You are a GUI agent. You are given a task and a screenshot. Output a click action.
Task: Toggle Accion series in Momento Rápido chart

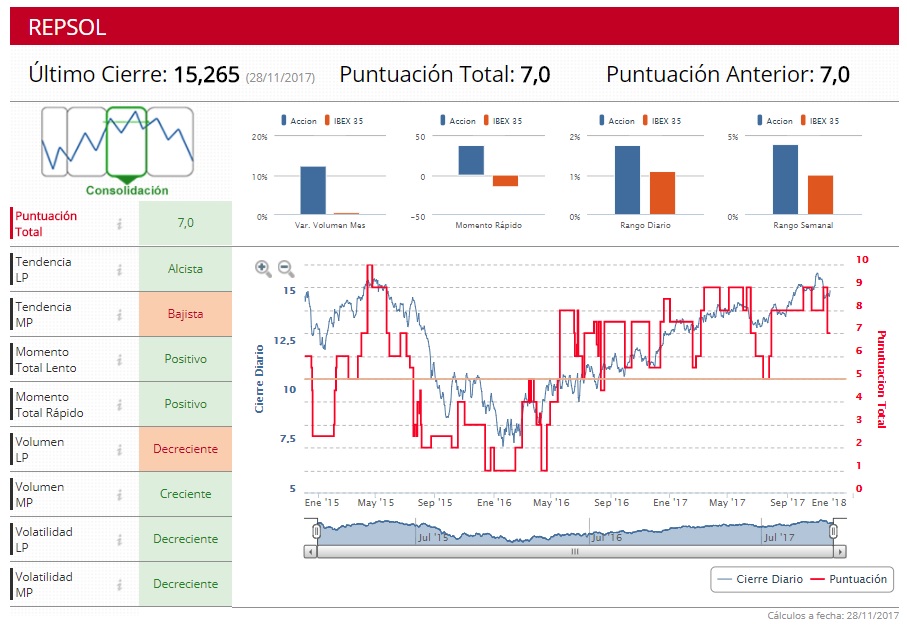coord(458,120)
